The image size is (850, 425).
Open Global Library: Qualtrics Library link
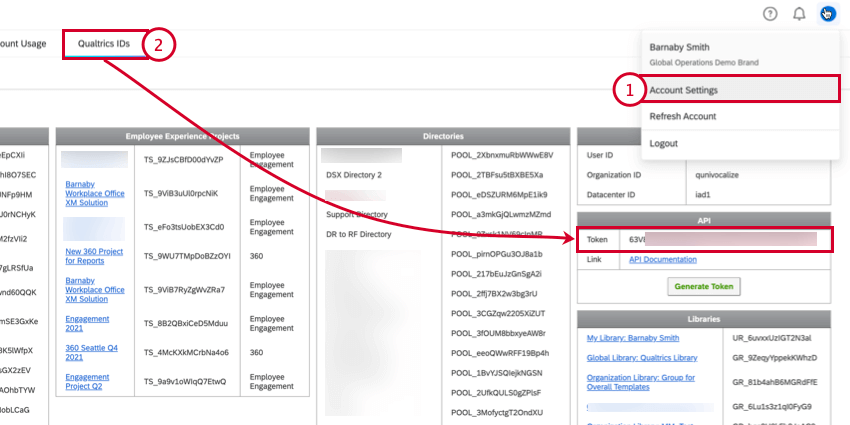[x=642, y=358]
